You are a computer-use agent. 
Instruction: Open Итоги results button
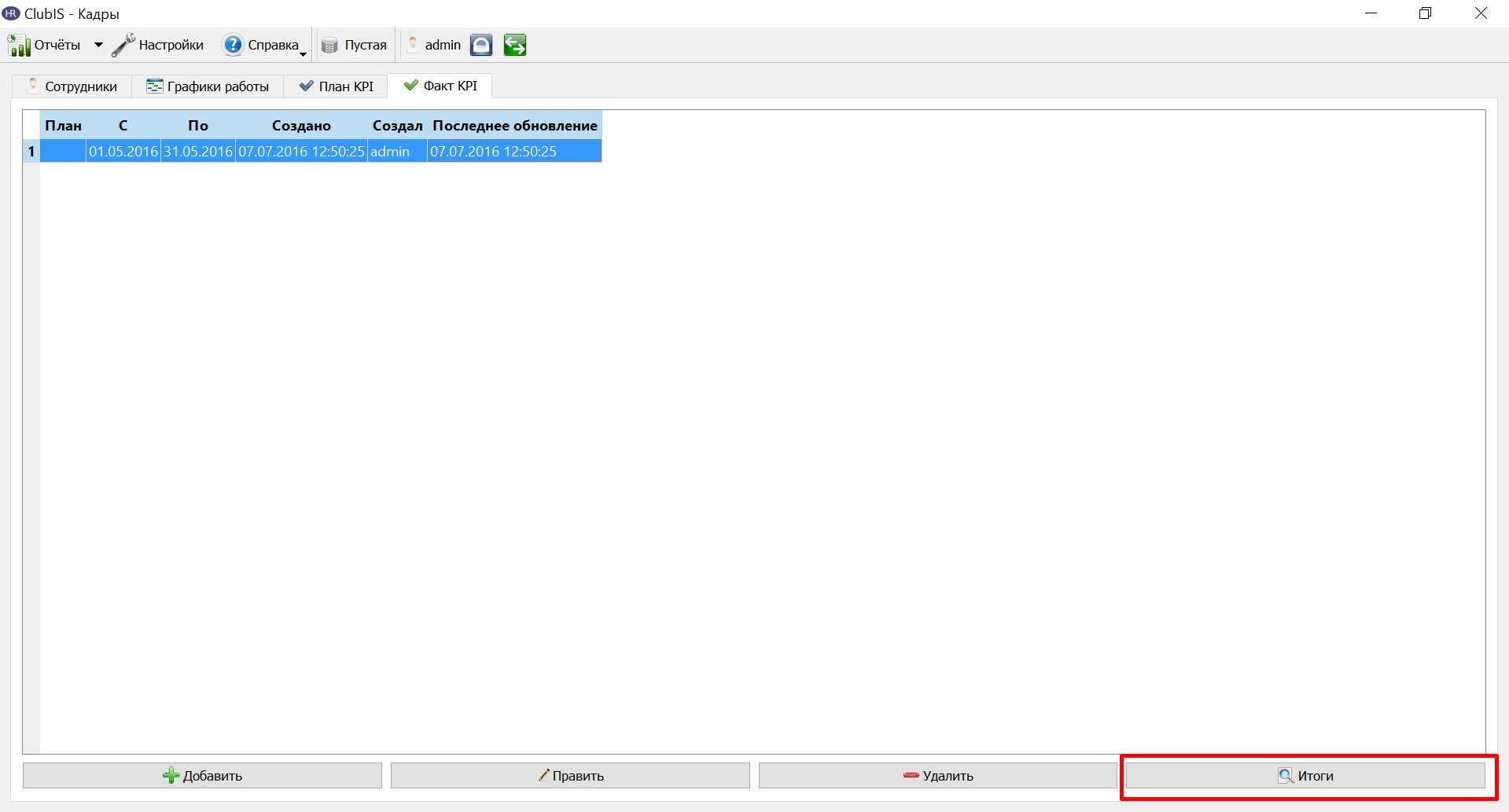coord(1305,776)
